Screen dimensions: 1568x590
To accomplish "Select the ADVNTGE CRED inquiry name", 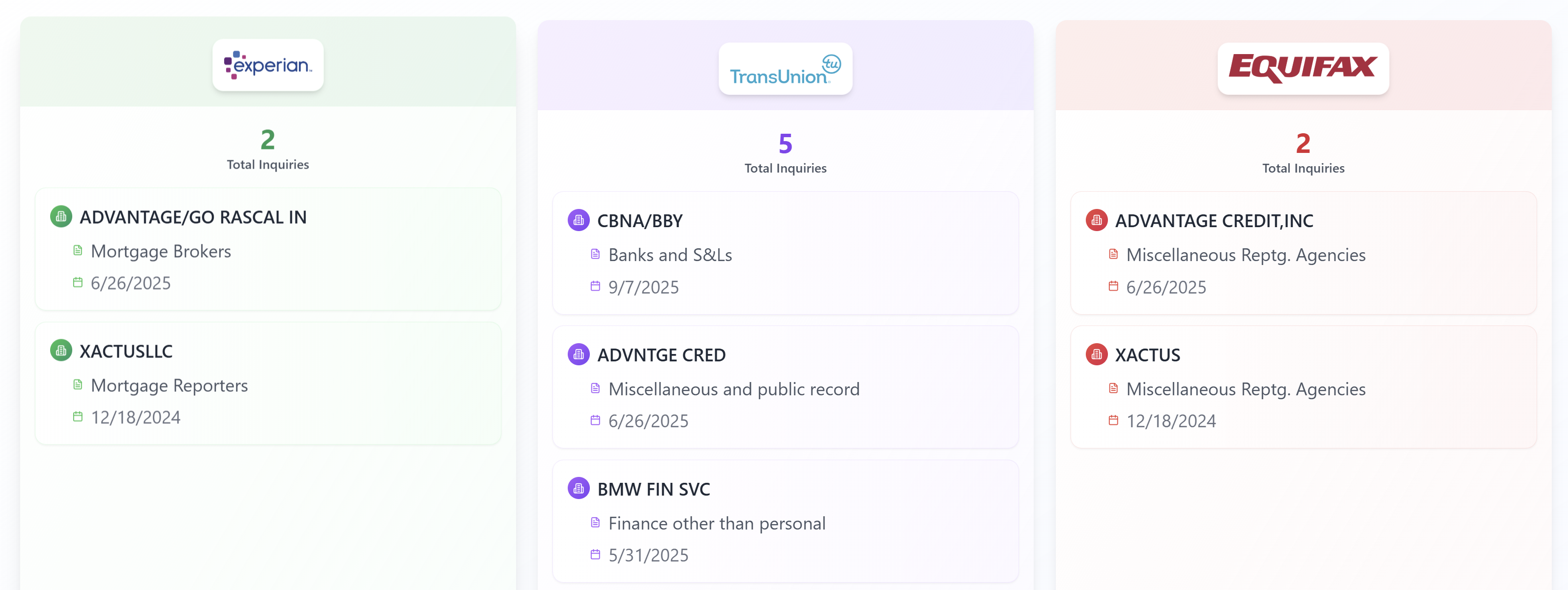I will click(661, 355).
